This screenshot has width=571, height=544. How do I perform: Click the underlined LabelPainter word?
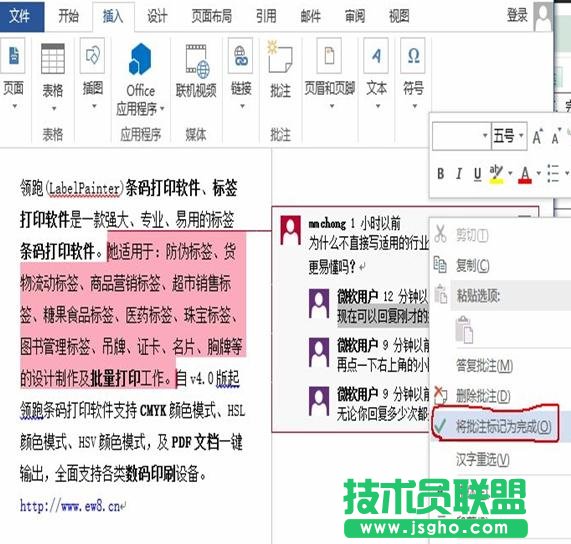84,189
